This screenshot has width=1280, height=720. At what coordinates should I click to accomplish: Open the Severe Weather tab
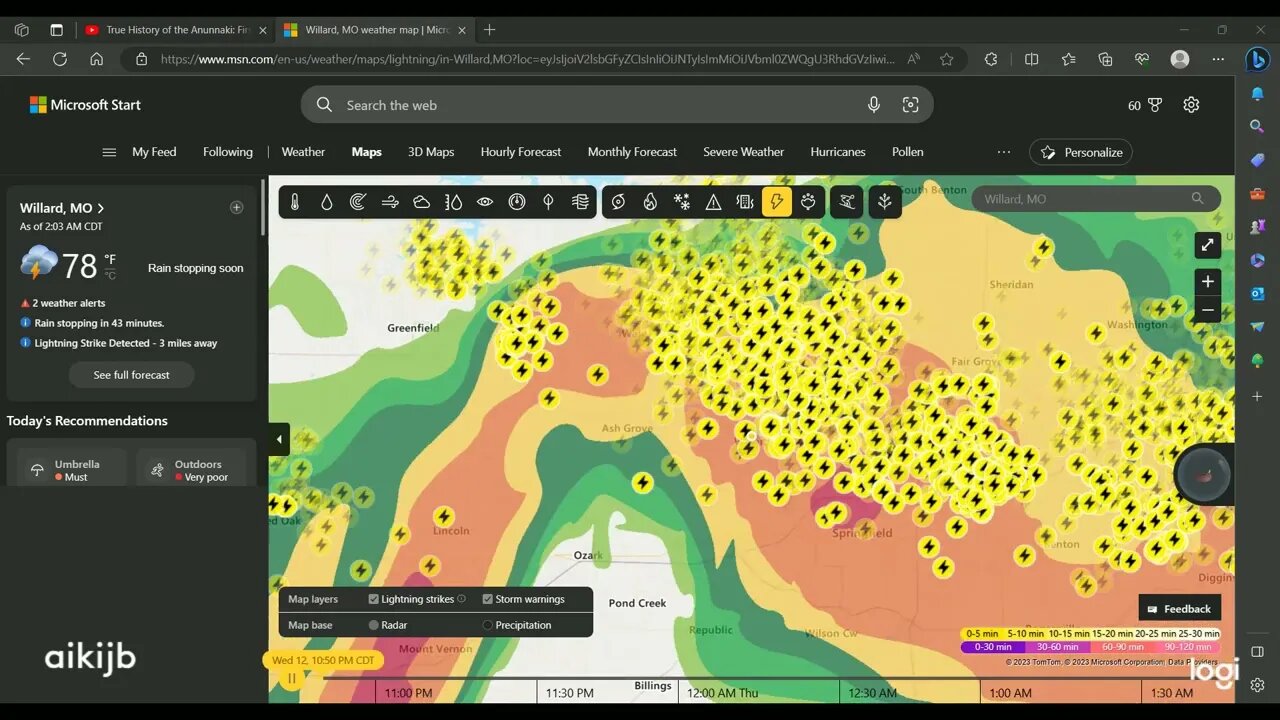[743, 152]
